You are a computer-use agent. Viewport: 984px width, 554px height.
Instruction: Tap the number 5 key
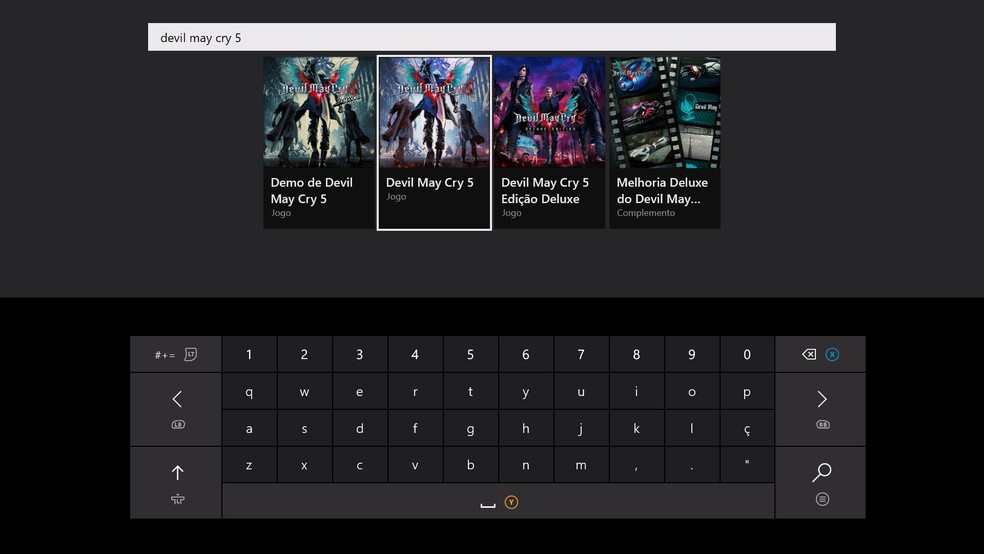tap(470, 354)
